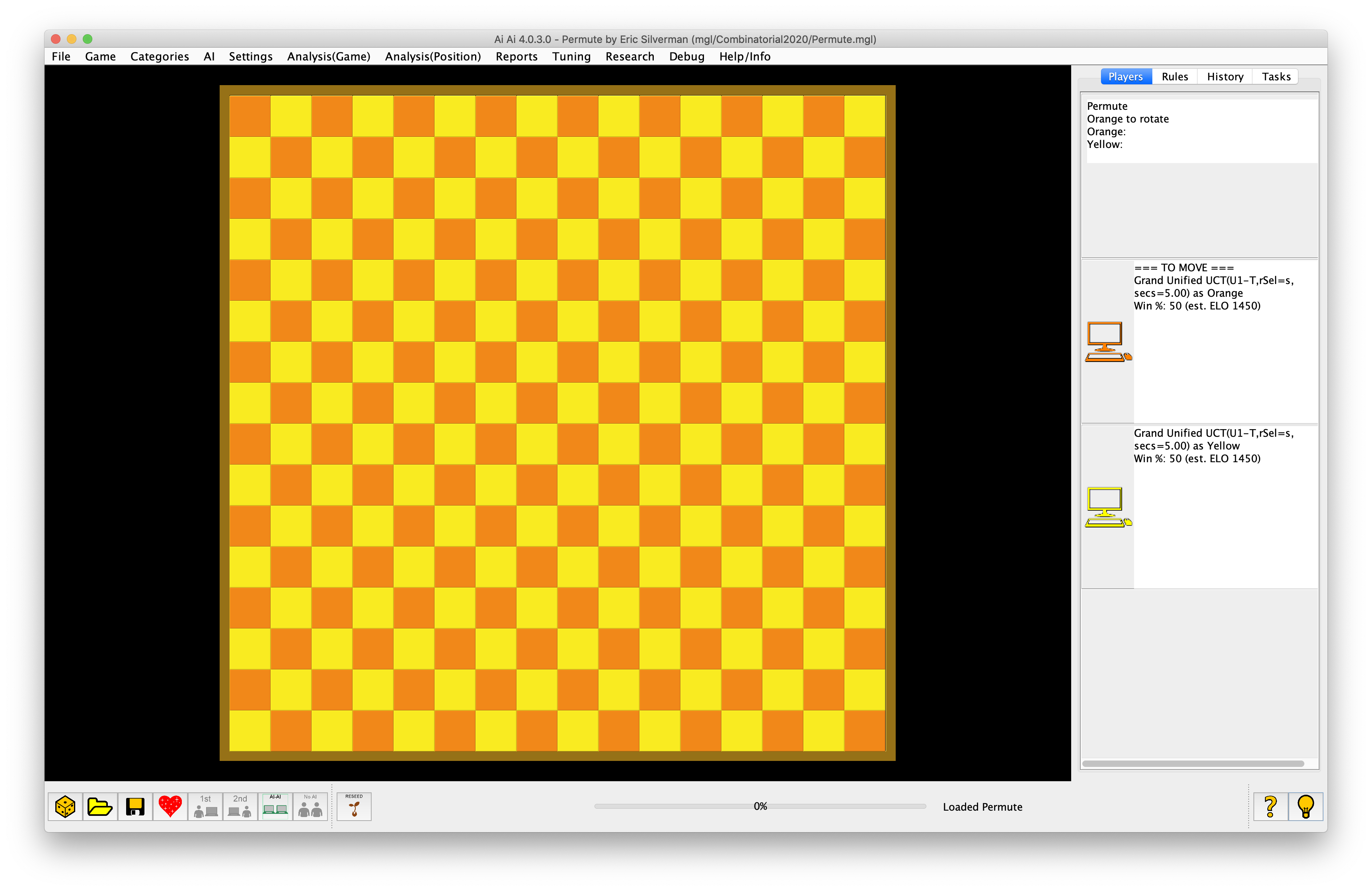This screenshot has height=891, width=1372.
Task: Set human to play 2nd
Action: click(x=240, y=807)
